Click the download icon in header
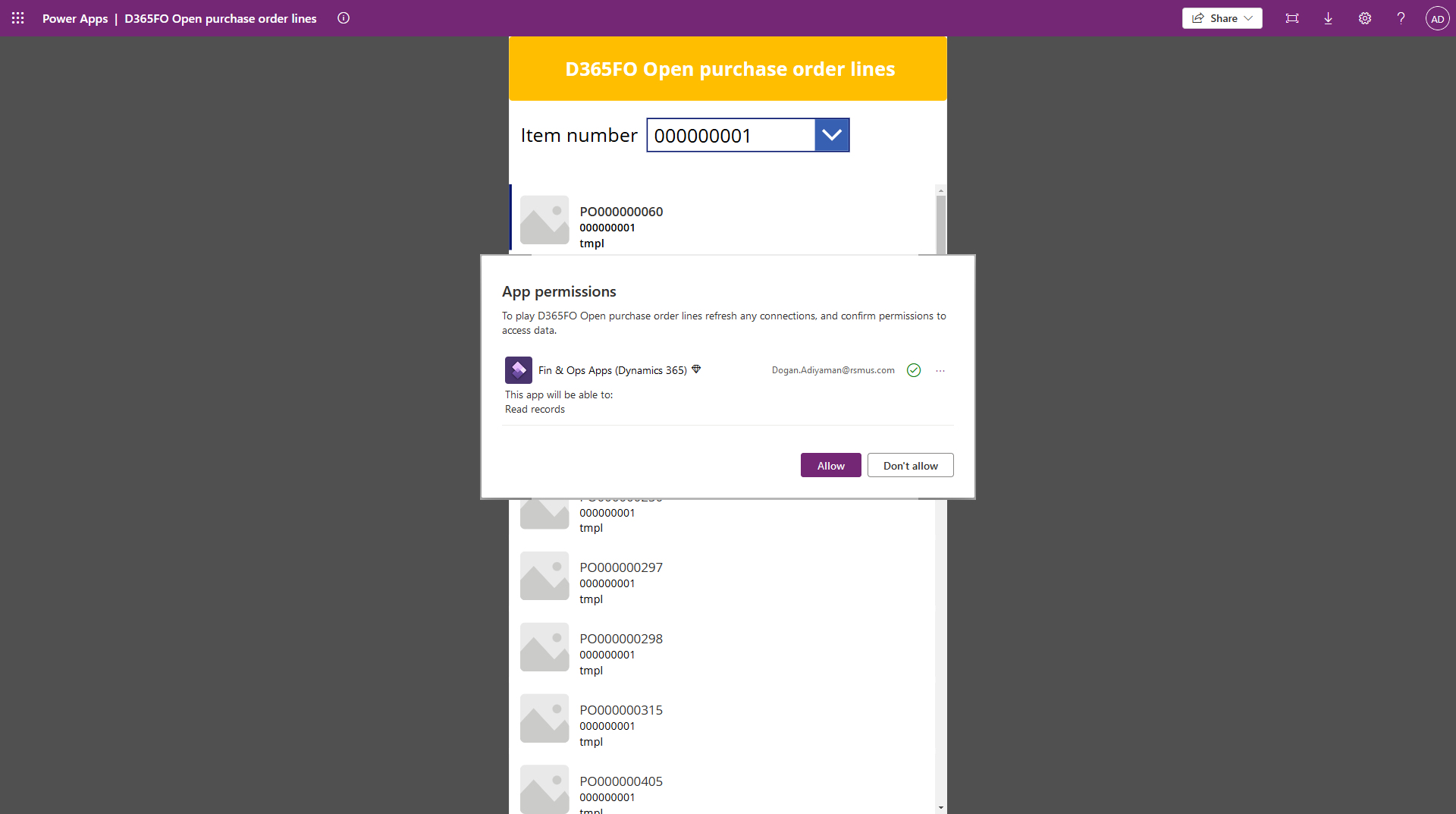This screenshot has width=1456, height=814. click(x=1329, y=18)
